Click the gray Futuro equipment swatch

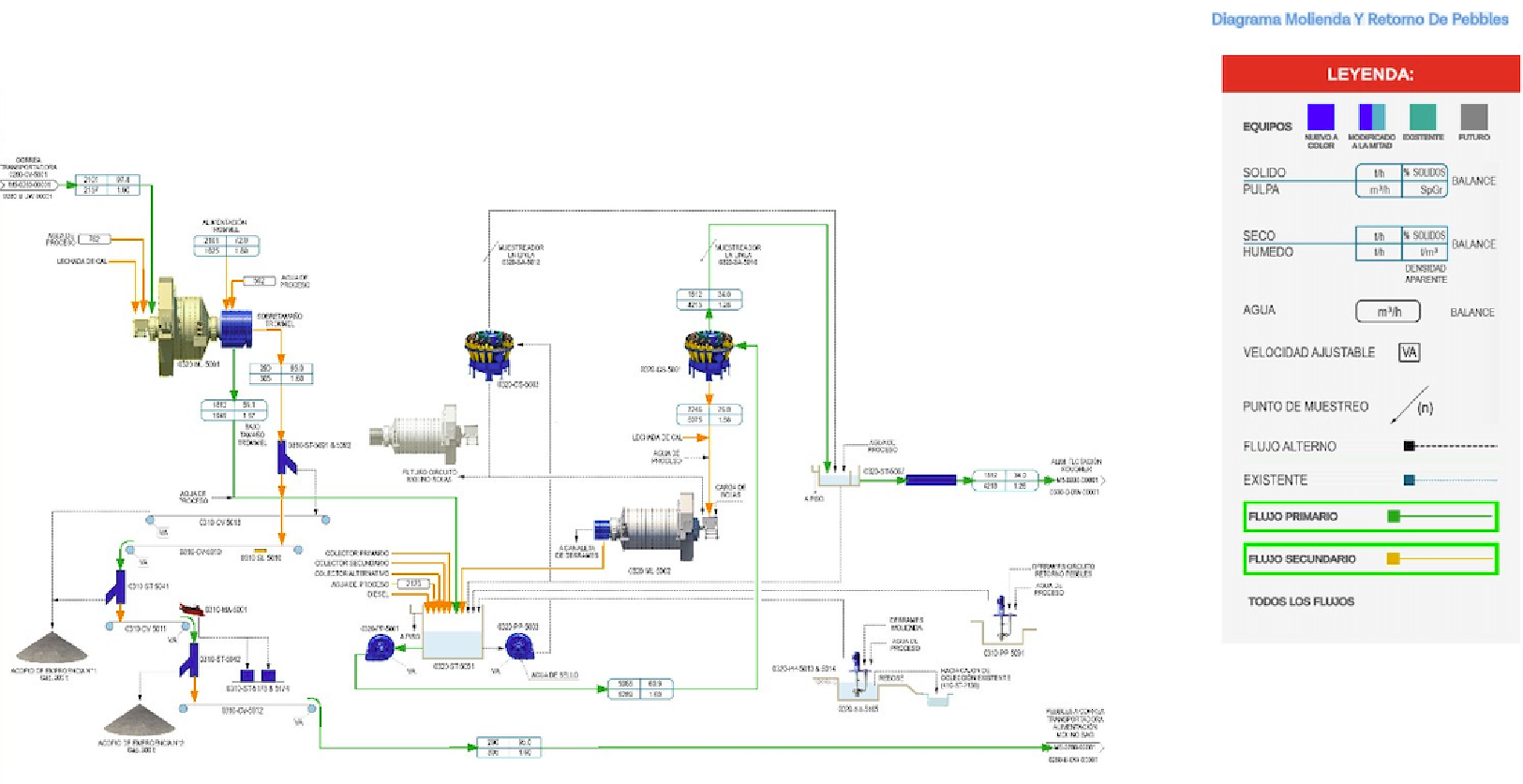coord(1473,117)
